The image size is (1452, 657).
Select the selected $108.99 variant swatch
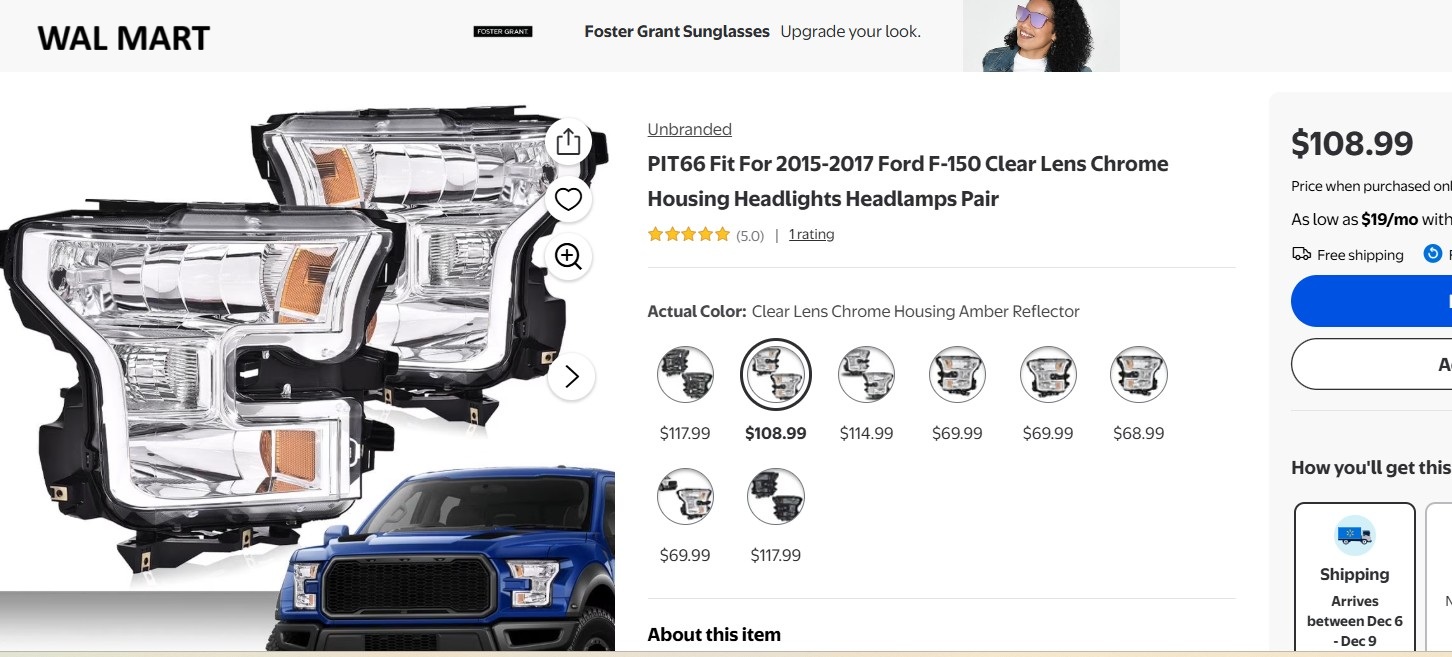click(x=776, y=374)
